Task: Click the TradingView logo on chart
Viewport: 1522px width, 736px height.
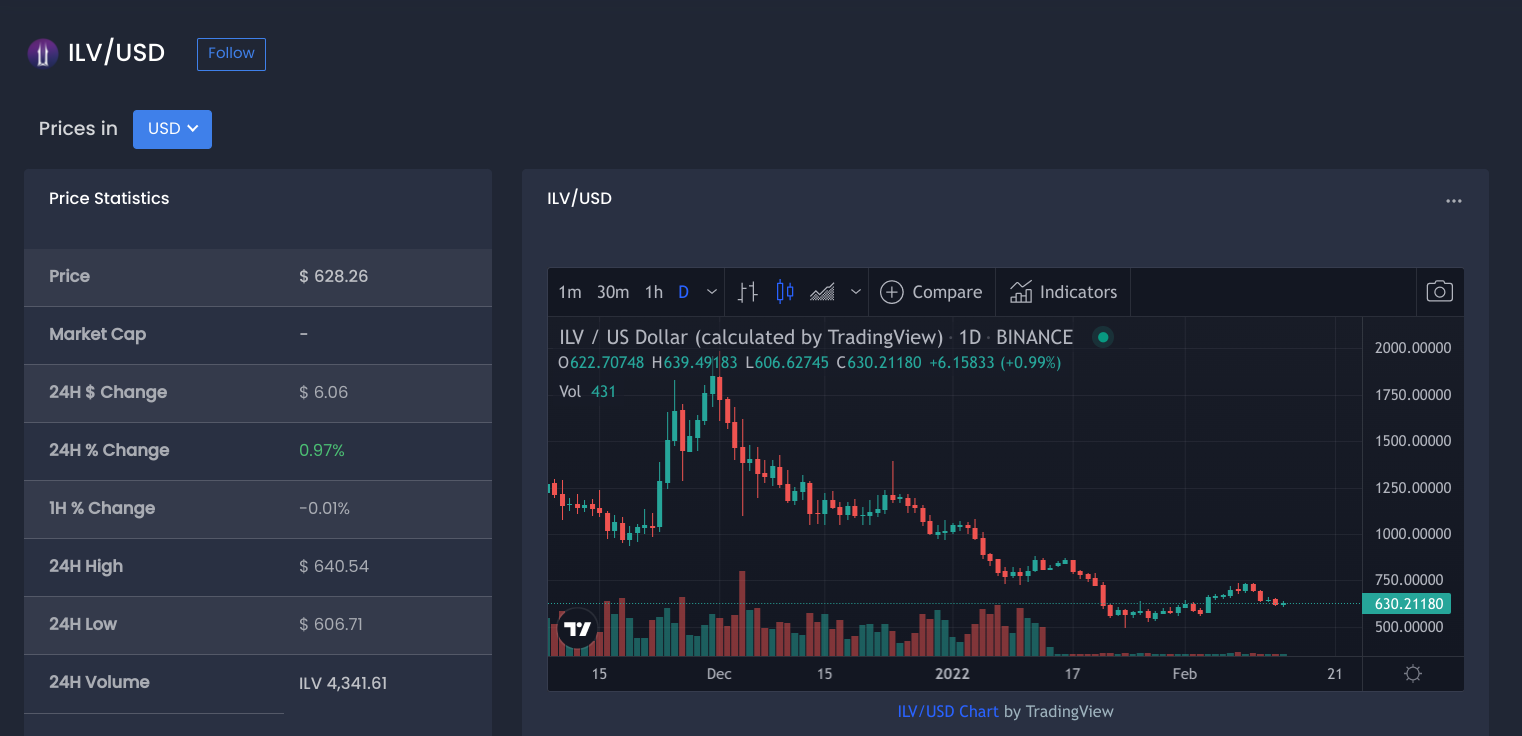Action: coord(577,629)
